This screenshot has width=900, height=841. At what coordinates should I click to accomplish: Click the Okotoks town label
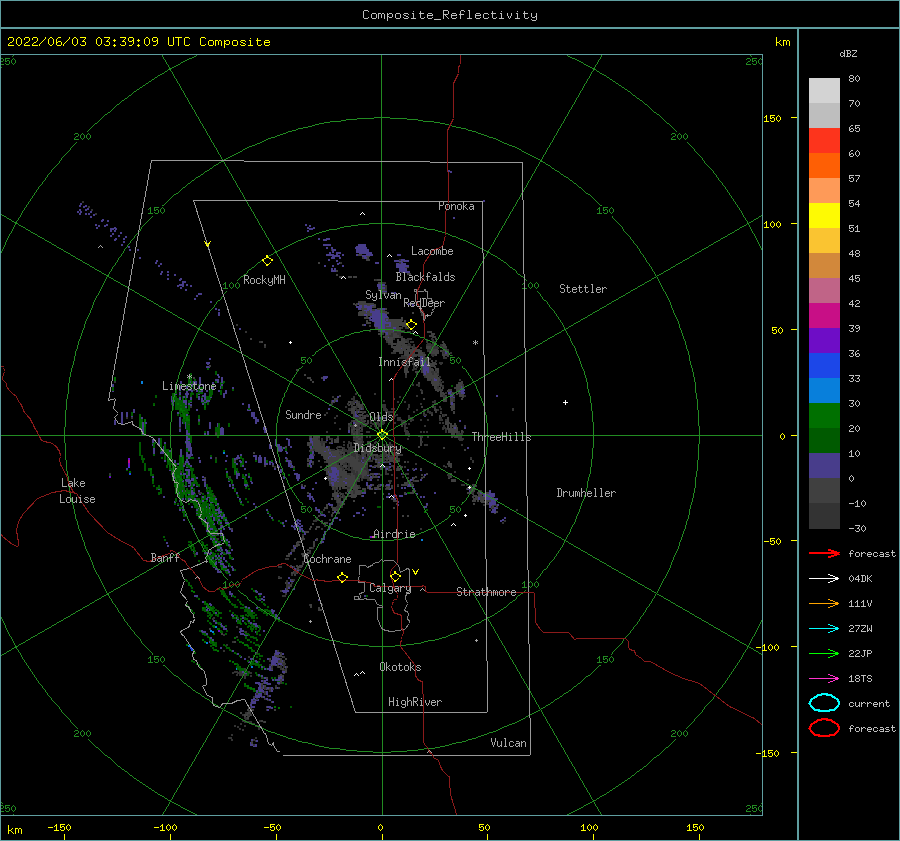tap(400, 667)
